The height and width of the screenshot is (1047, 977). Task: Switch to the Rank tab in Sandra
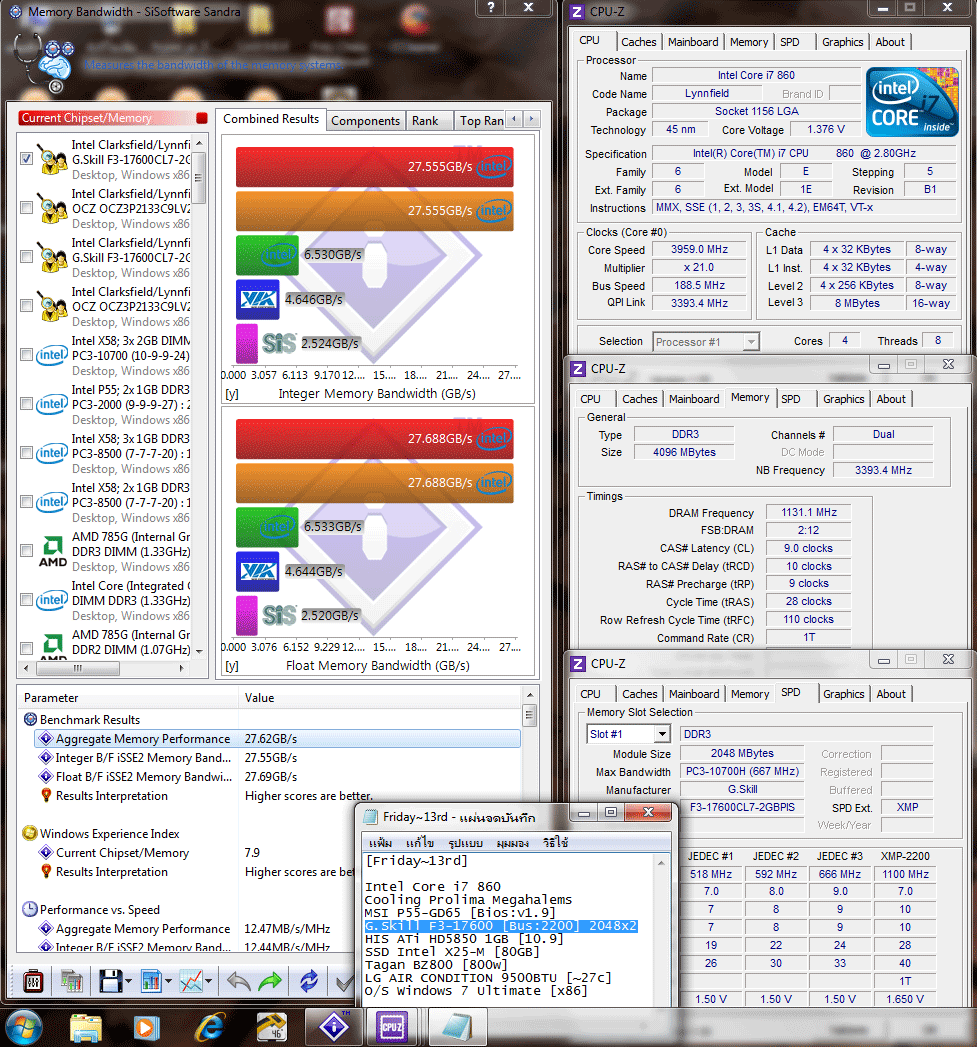click(x=425, y=121)
